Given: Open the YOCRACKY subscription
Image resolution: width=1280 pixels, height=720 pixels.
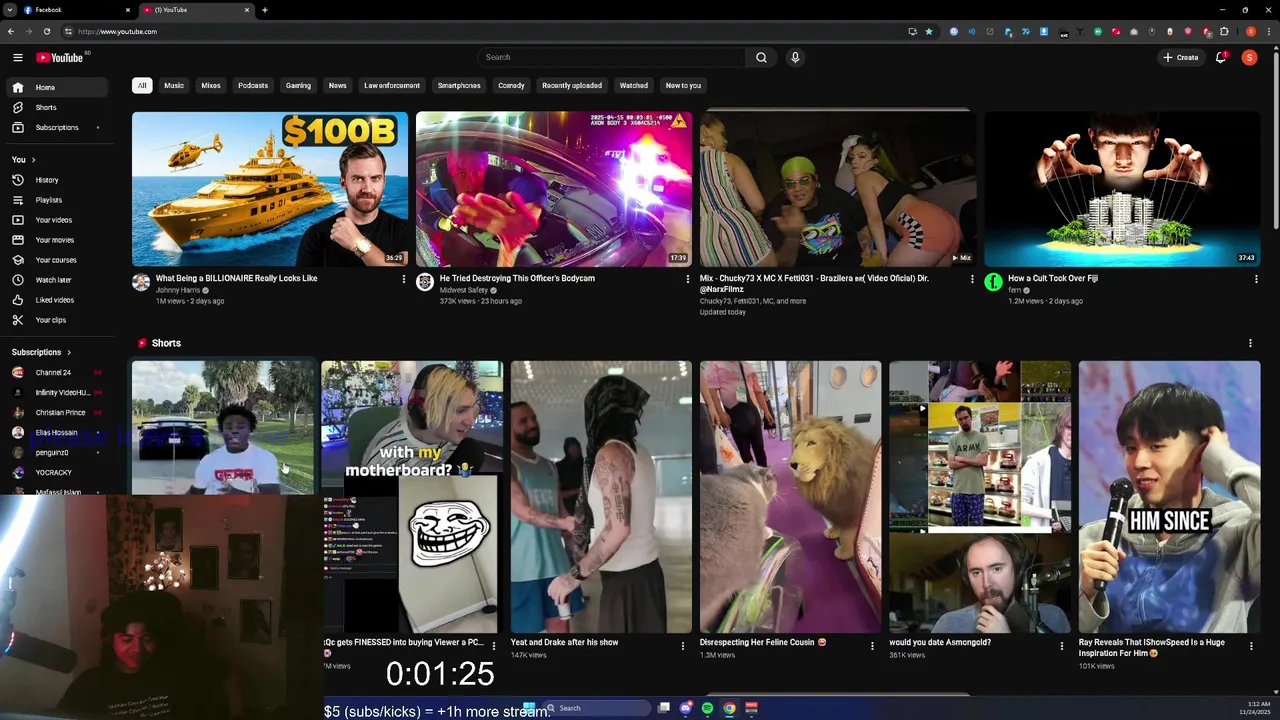Looking at the screenshot, I should [57, 472].
